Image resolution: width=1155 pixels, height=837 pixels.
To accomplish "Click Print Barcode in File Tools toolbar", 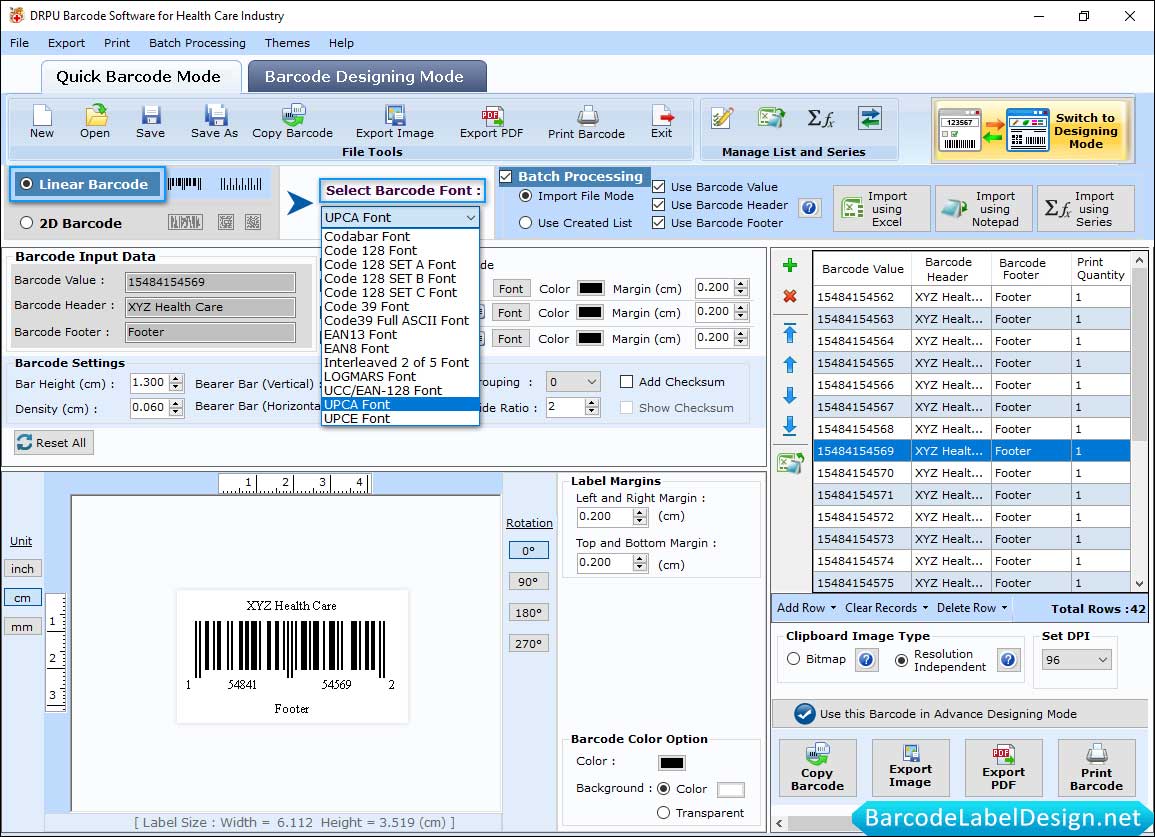I will coord(586,122).
